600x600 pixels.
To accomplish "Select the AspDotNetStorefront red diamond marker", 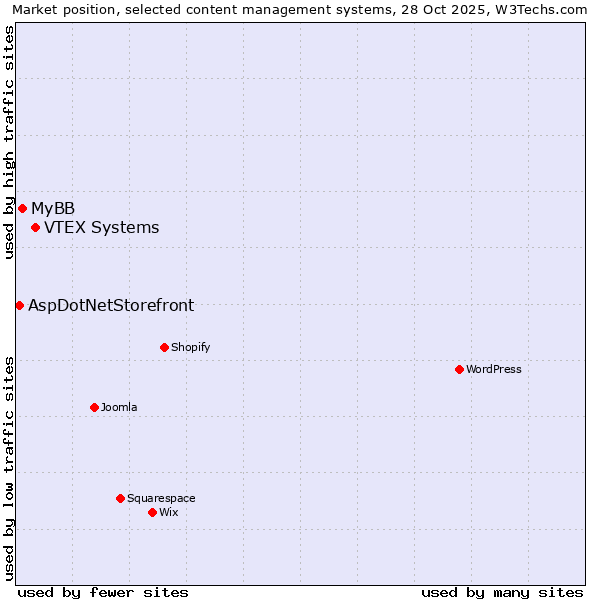I will pos(19,305).
